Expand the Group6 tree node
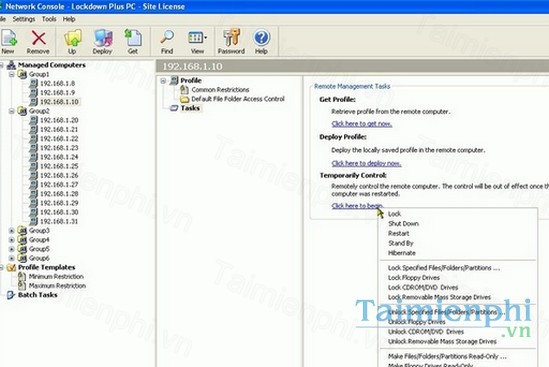The height and width of the screenshot is (367, 549). 12,258
